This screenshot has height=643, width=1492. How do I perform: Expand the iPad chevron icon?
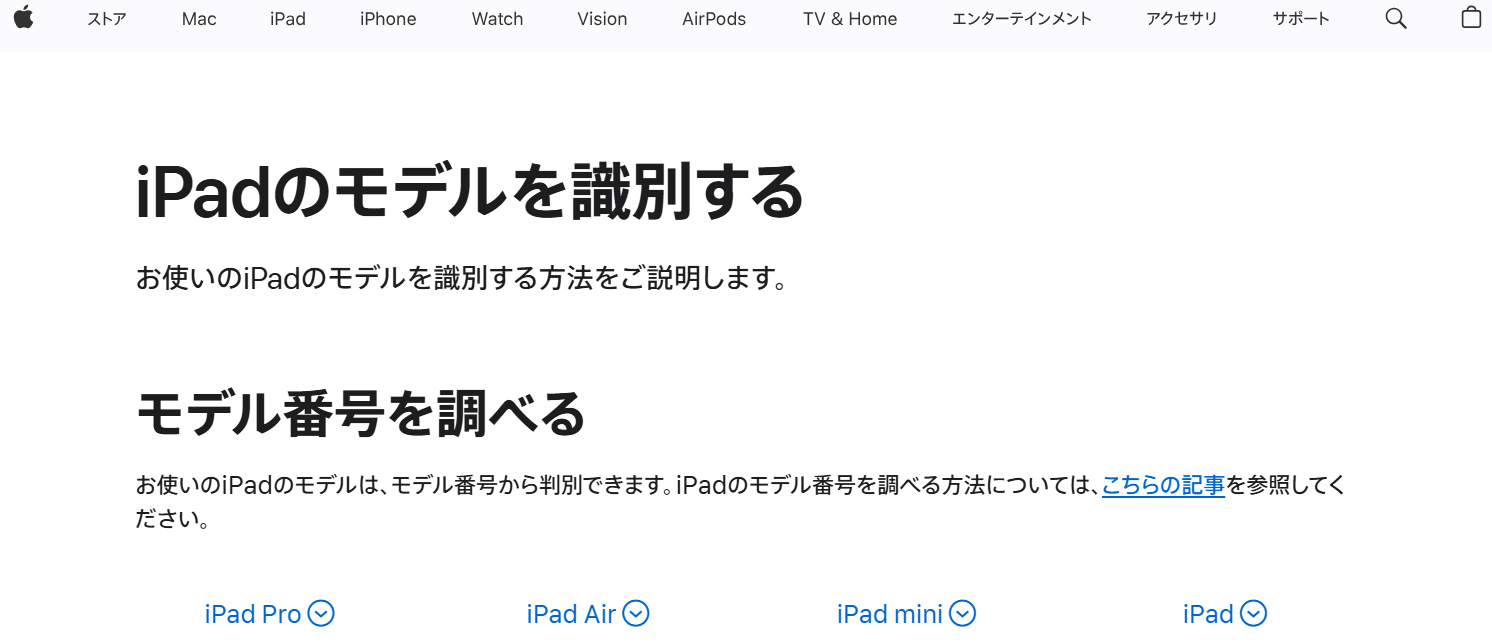point(1253,613)
